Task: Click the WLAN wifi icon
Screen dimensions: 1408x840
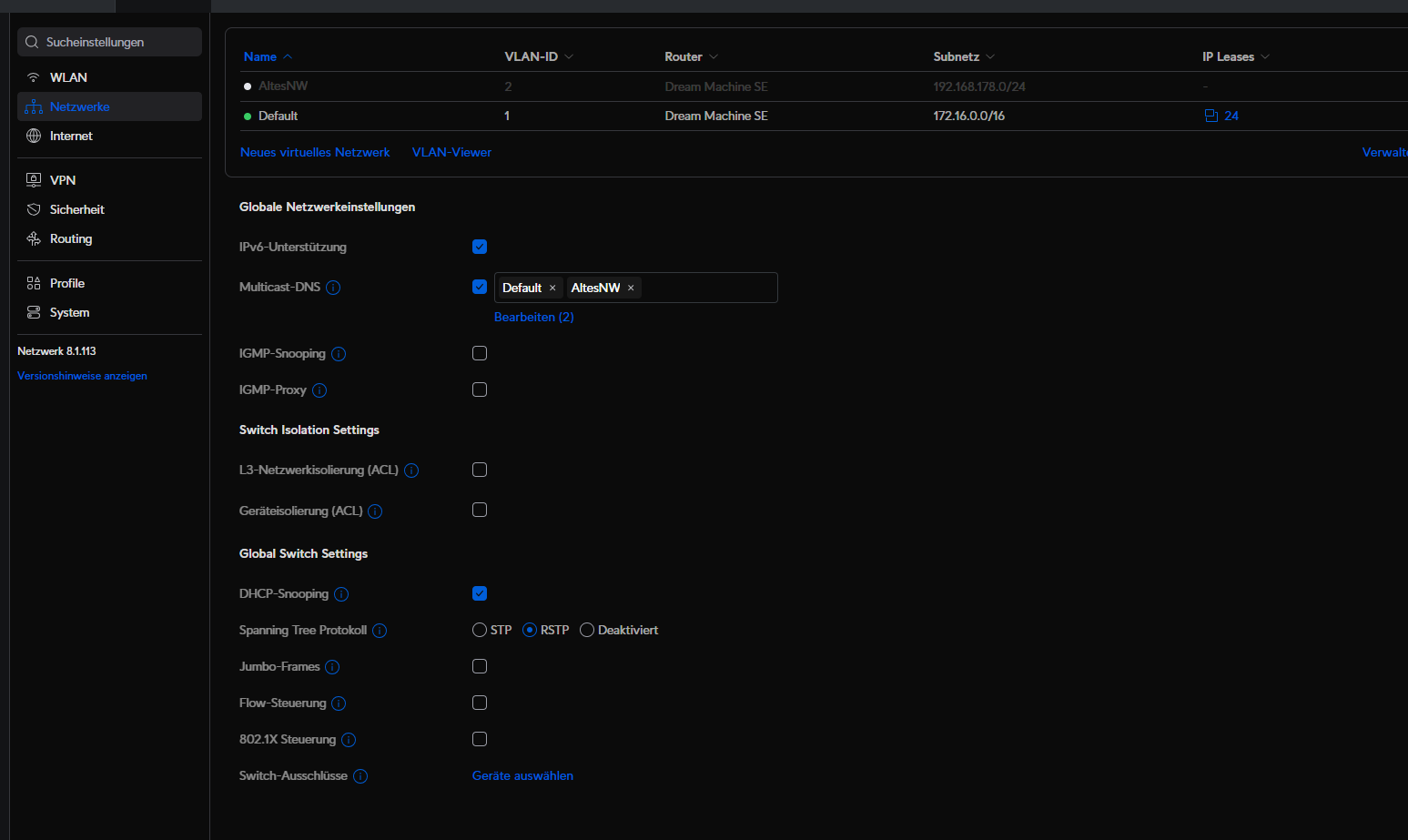Action: (x=34, y=77)
